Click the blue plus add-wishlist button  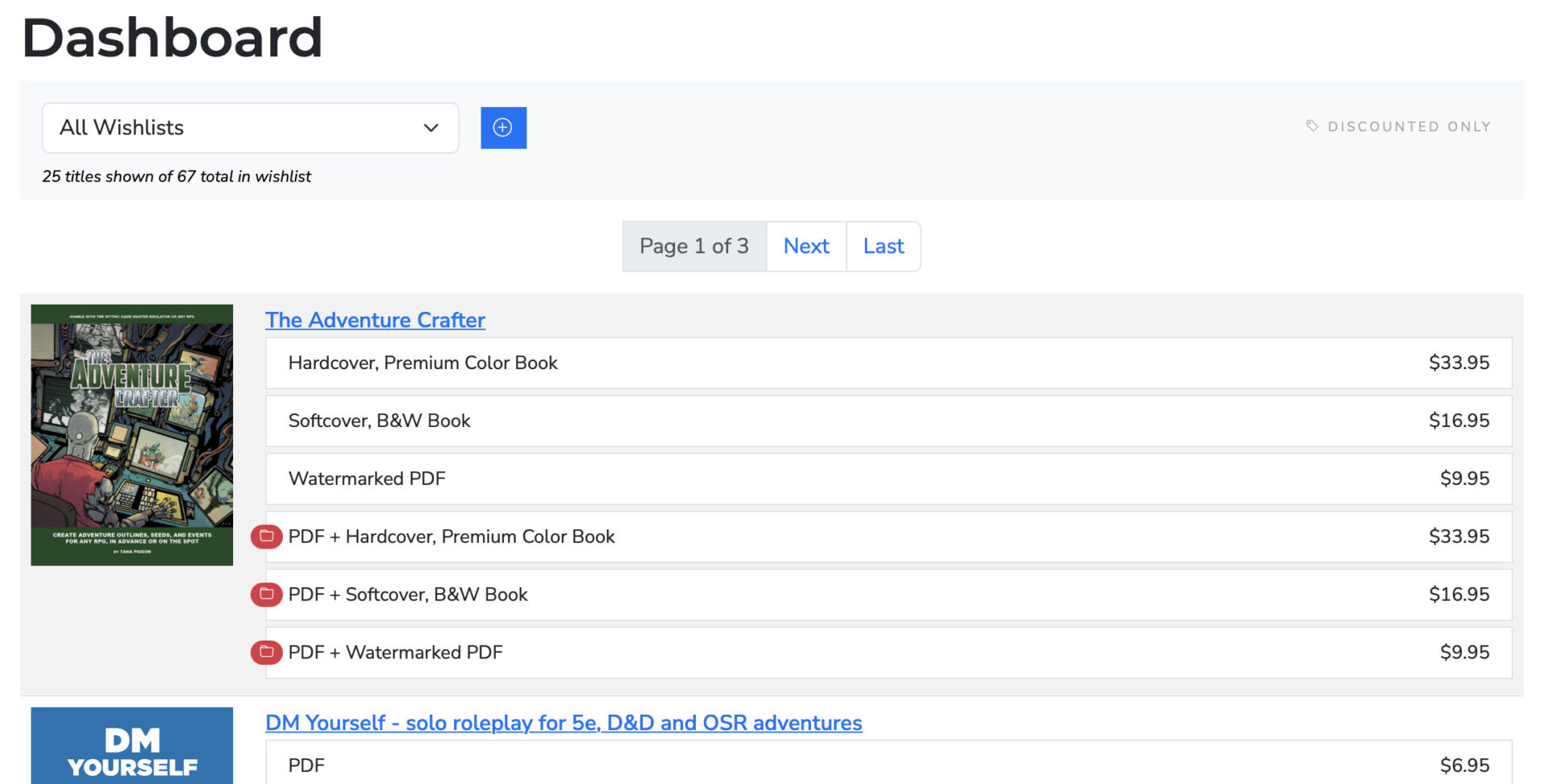[x=503, y=127]
